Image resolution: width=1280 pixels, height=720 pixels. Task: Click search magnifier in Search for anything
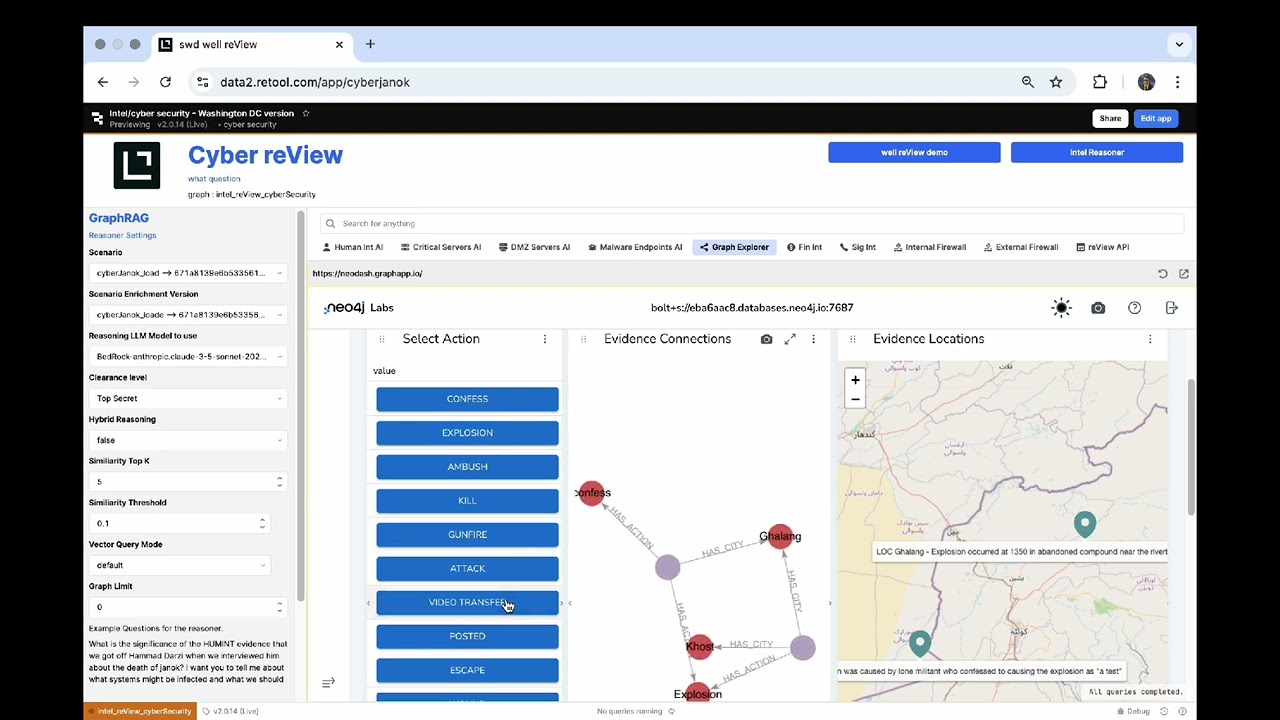(331, 223)
